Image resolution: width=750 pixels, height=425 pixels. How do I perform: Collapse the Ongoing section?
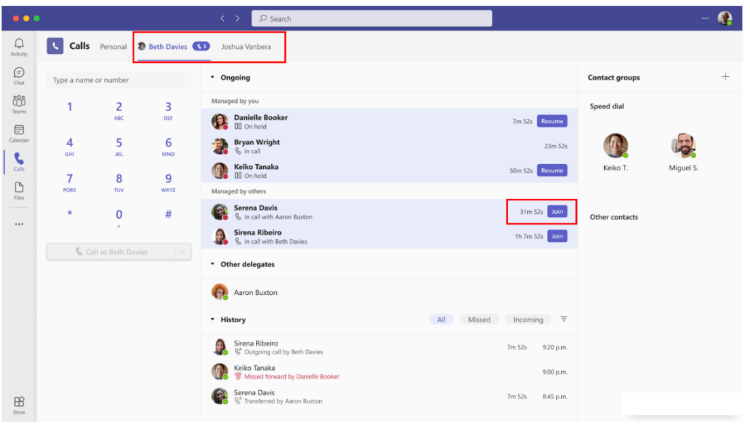212,77
